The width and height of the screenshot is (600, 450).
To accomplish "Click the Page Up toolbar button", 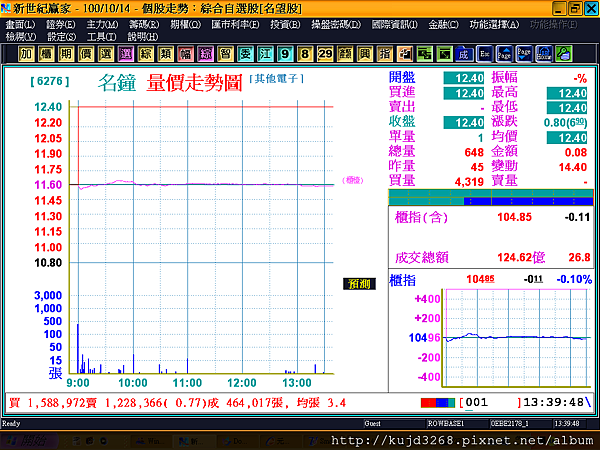I will coord(504,54).
